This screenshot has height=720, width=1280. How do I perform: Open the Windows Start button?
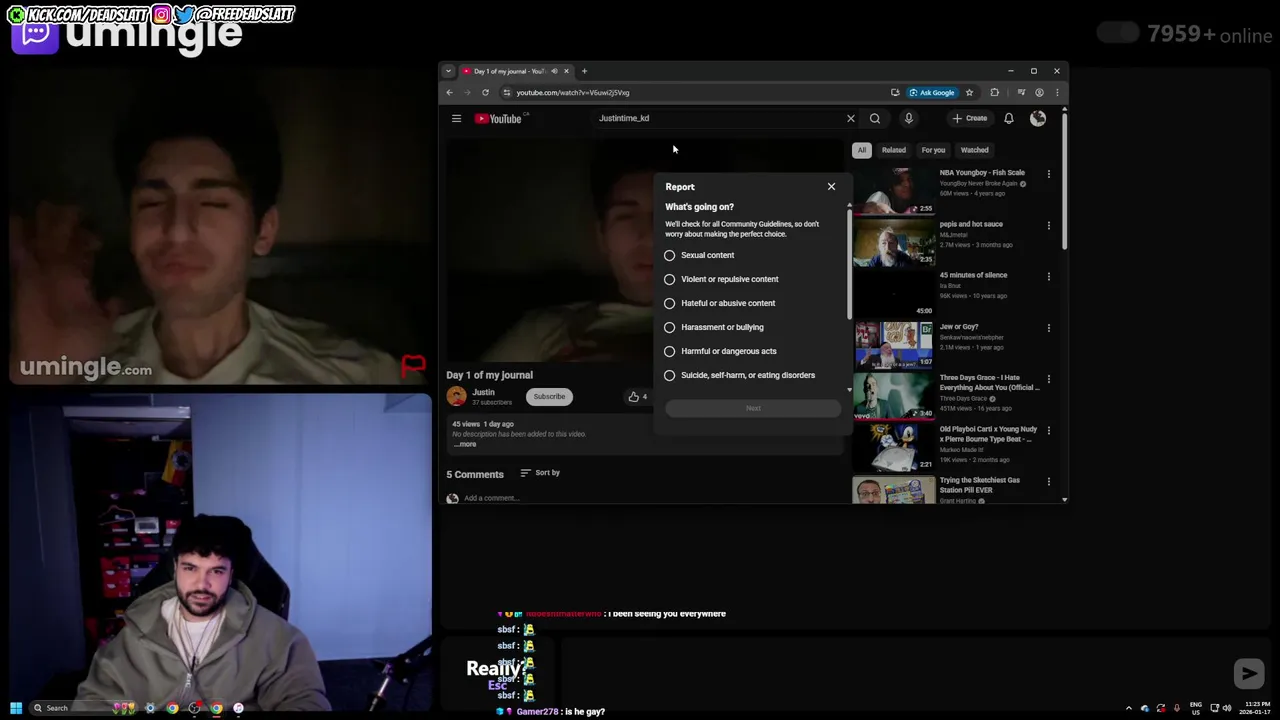point(16,708)
